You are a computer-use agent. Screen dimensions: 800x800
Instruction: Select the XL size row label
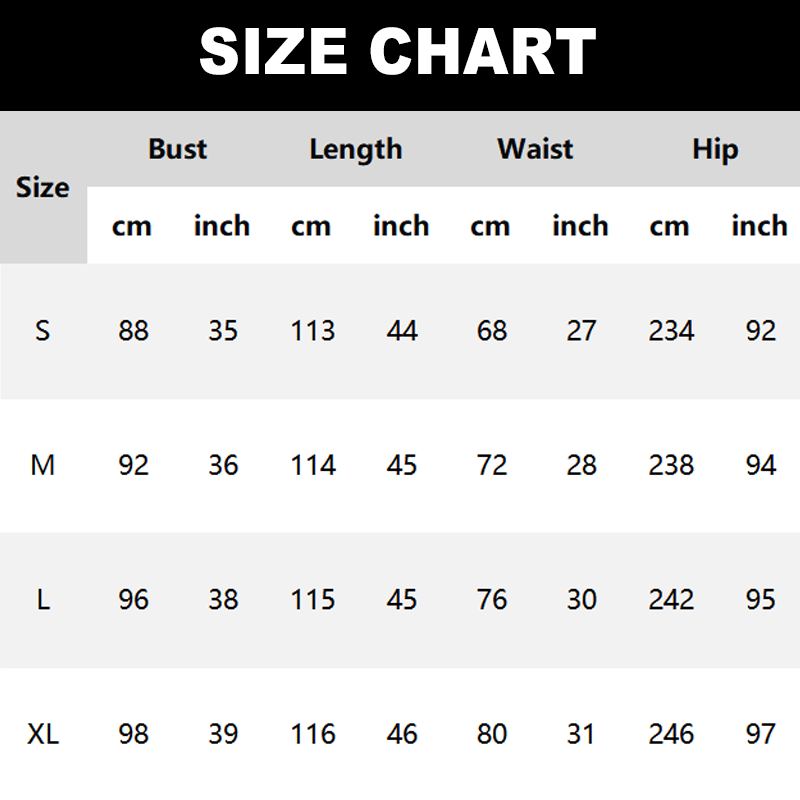click(x=43, y=734)
